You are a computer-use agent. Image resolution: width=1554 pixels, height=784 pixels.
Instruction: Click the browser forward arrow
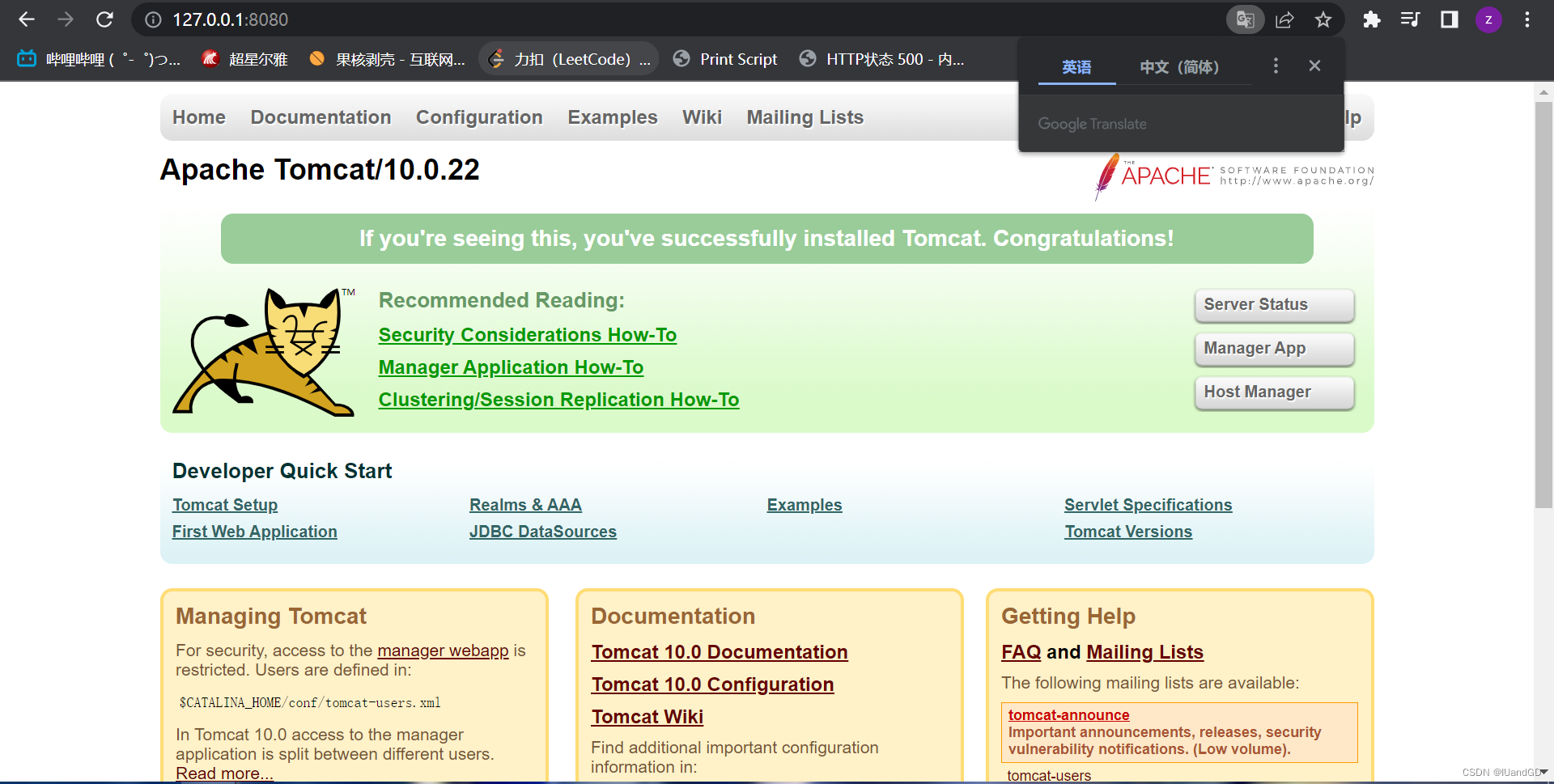point(66,19)
